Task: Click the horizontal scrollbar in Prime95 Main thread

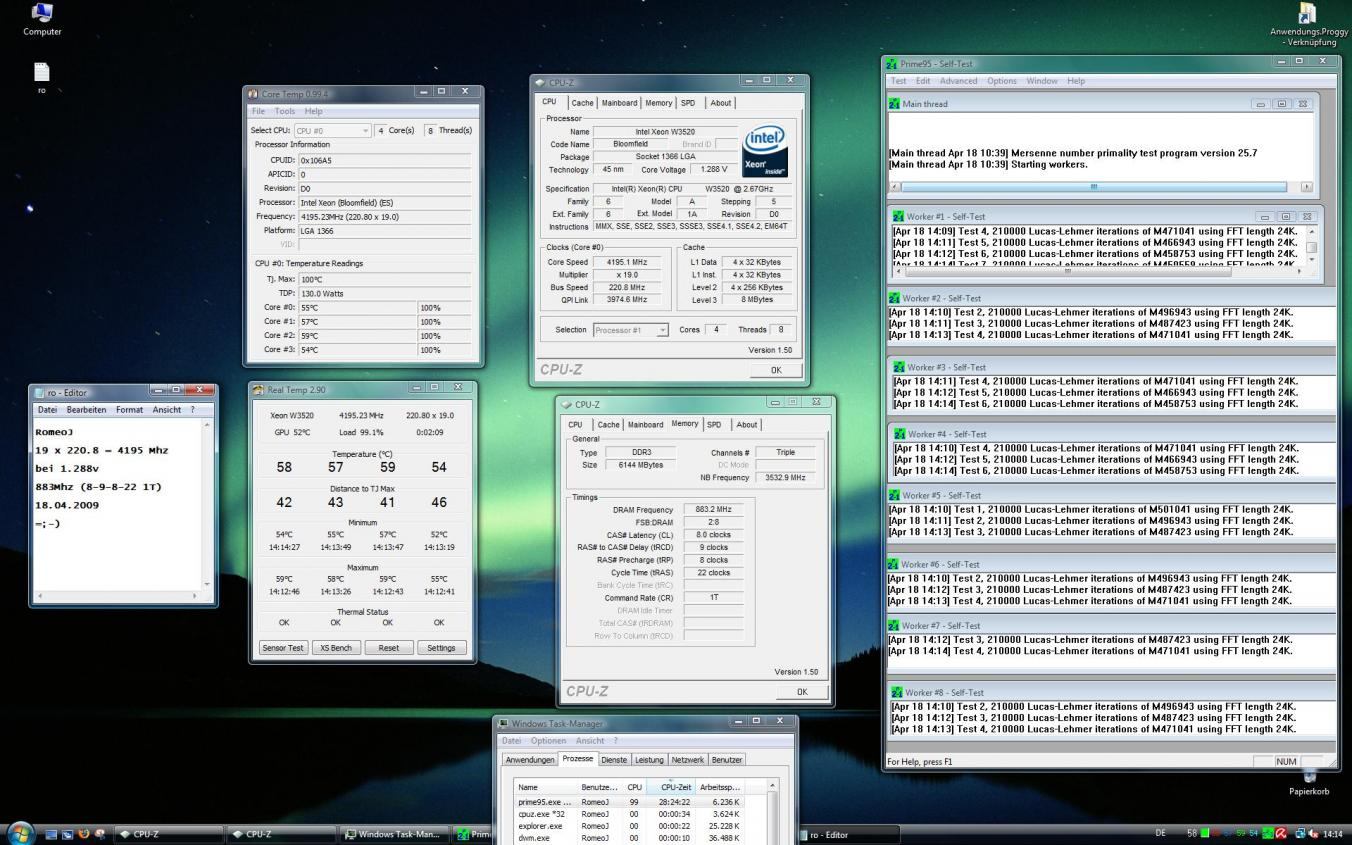Action: pos(1100,187)
